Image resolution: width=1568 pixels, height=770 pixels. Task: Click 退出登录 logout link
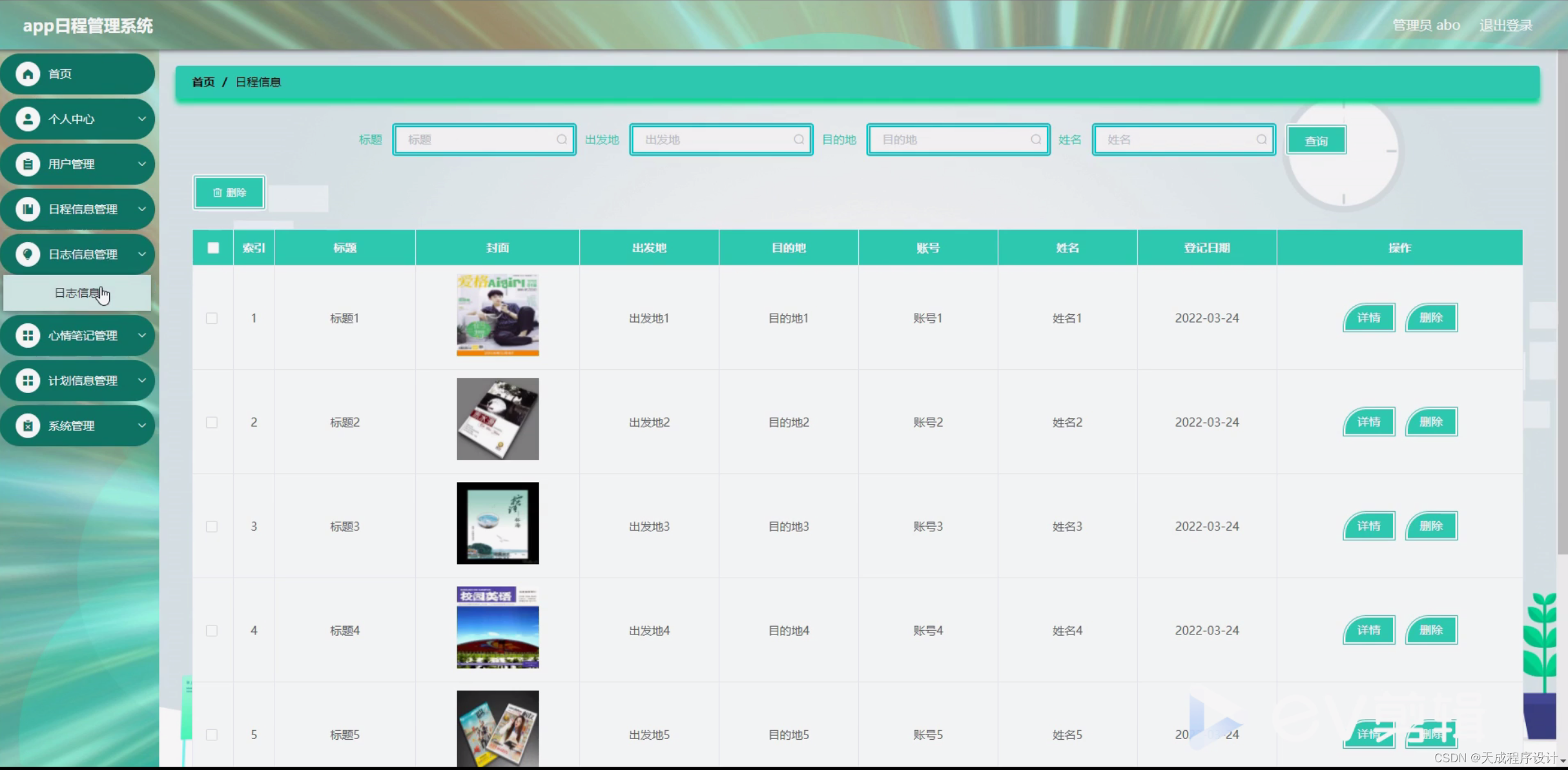(x=1505, y=25)
